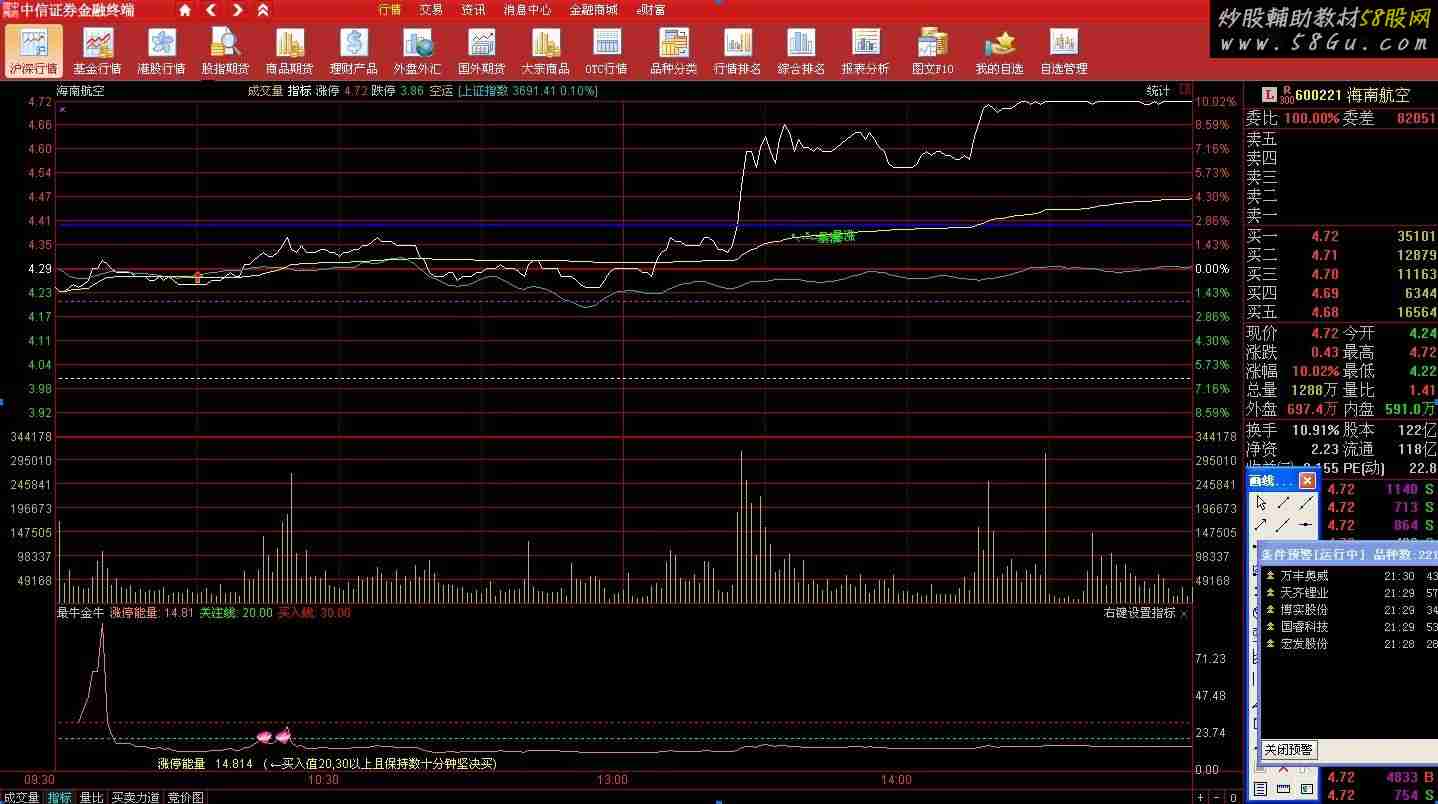Open OTC行情 quotes icon

(606, 50)
